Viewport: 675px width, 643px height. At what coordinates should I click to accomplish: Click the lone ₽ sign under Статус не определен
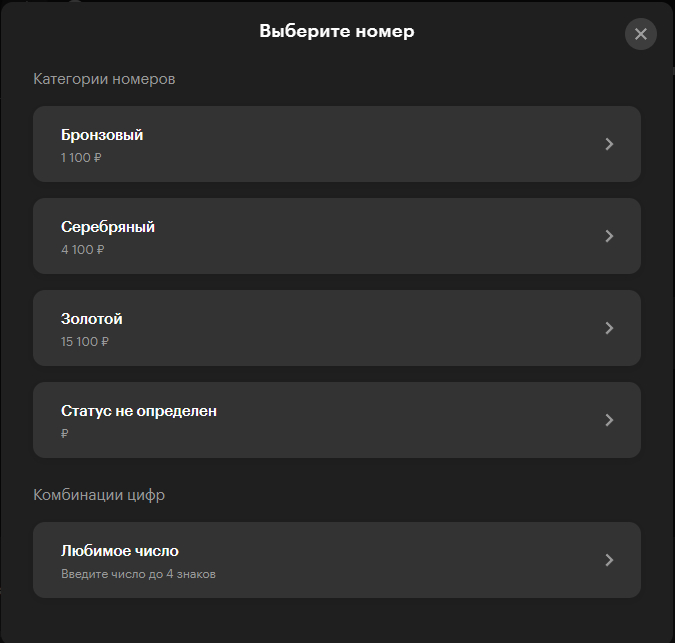coord(65,434)
